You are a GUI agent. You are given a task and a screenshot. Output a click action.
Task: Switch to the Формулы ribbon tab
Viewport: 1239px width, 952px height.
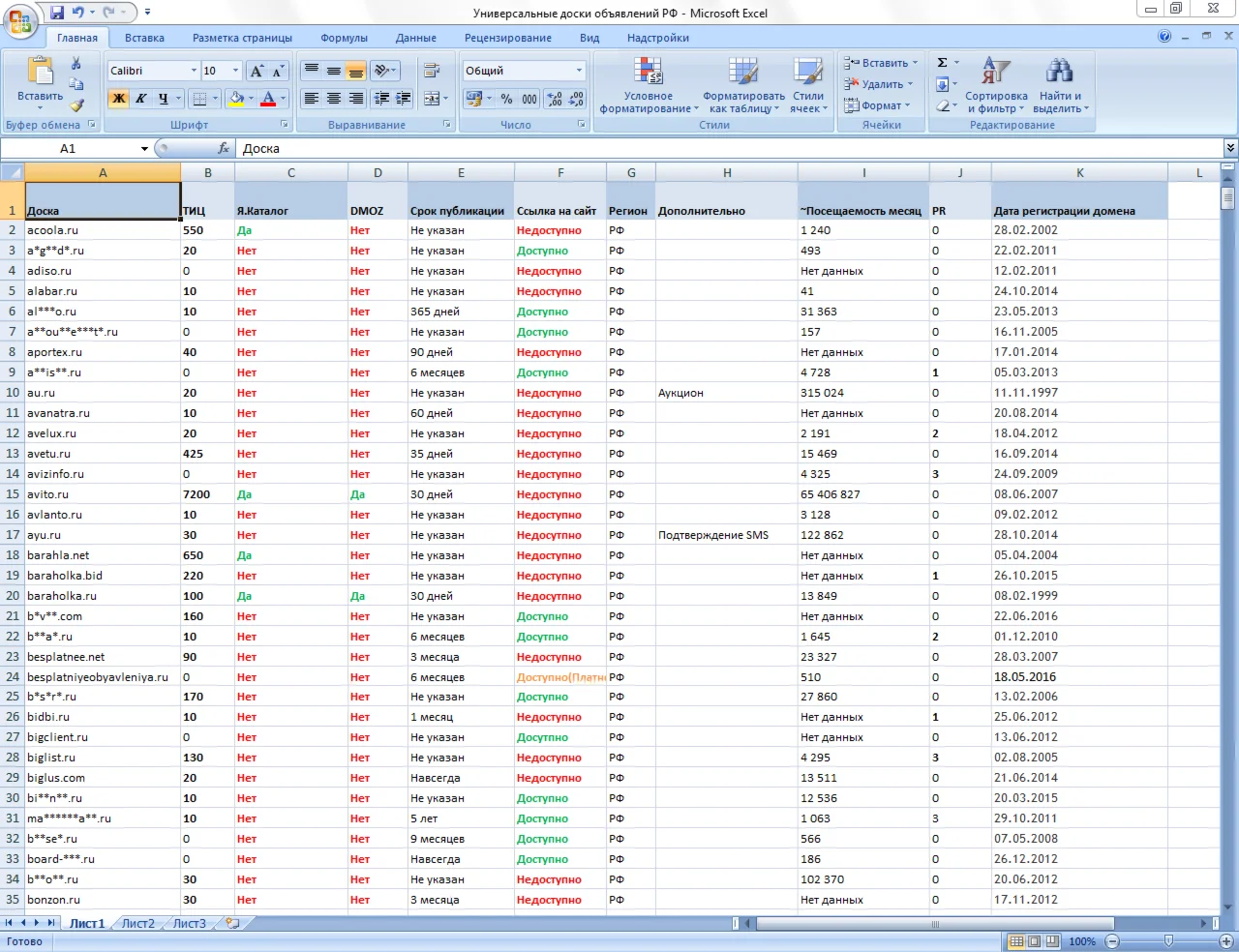pos(344,38)
